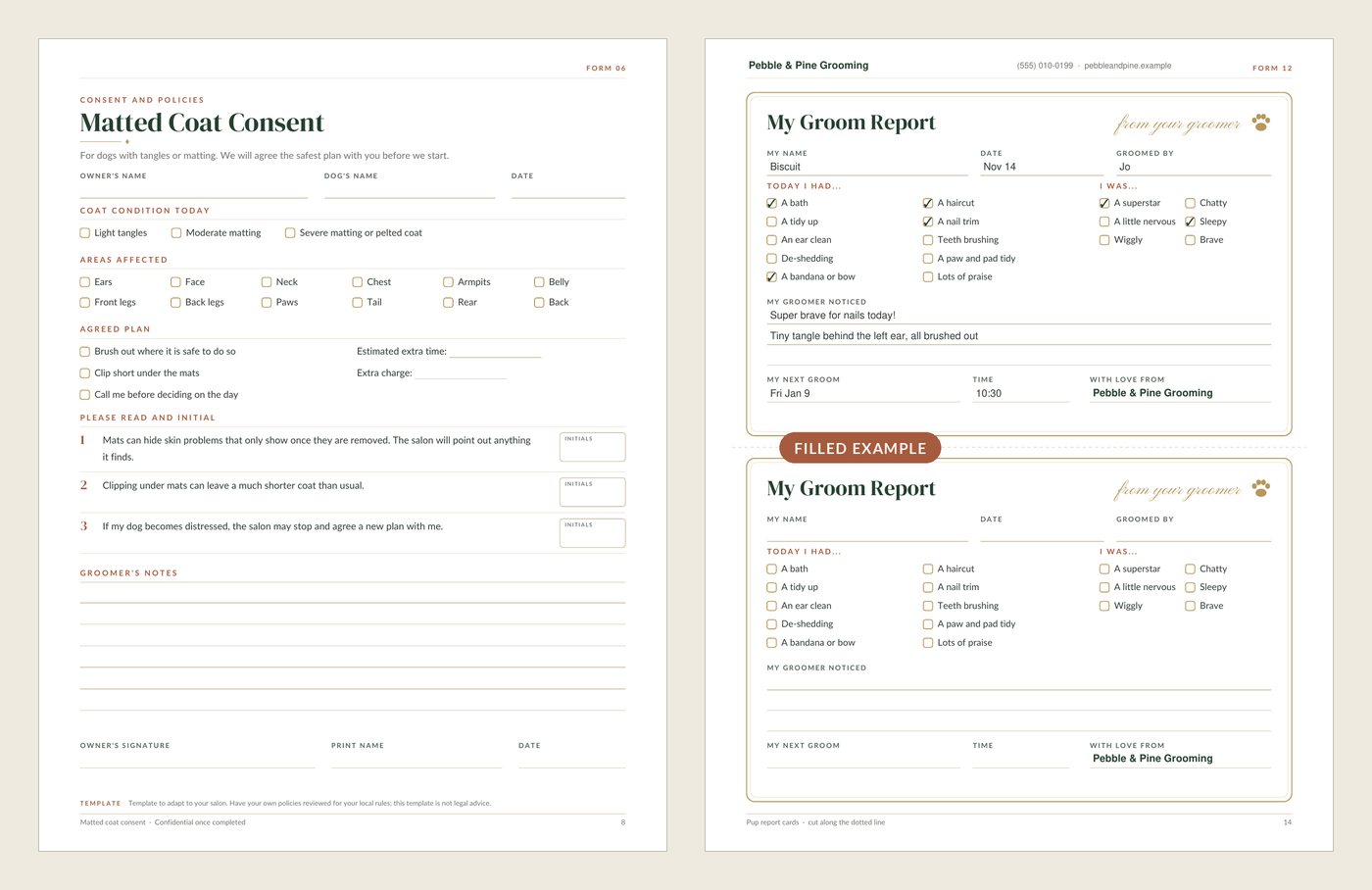Screen dimensions: 1372x890
Task: Click the FILLED EXAMPLE badge
Action: (859, 448)
